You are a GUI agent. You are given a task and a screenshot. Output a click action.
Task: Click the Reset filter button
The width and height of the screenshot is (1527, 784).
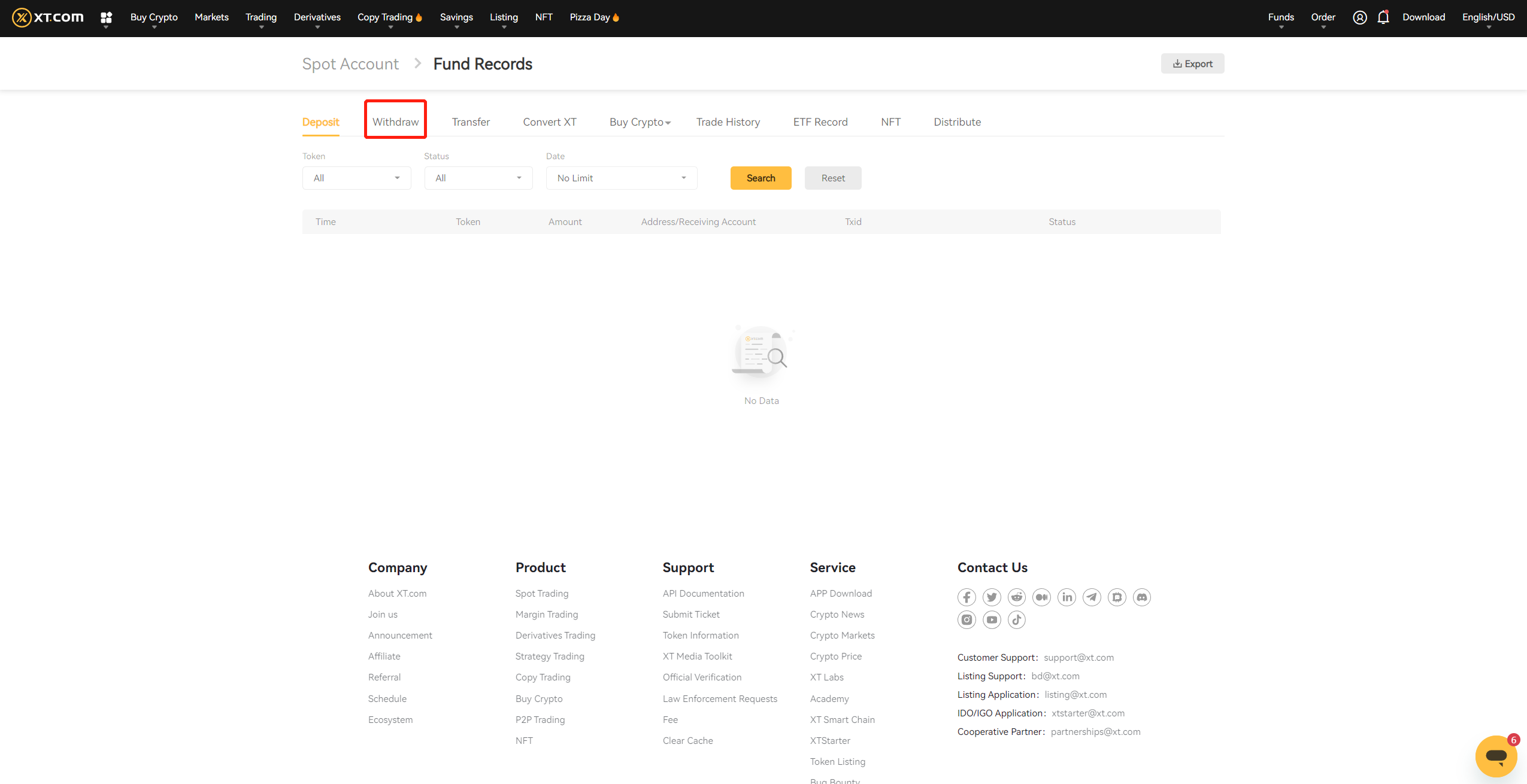[x=832, y=178]
